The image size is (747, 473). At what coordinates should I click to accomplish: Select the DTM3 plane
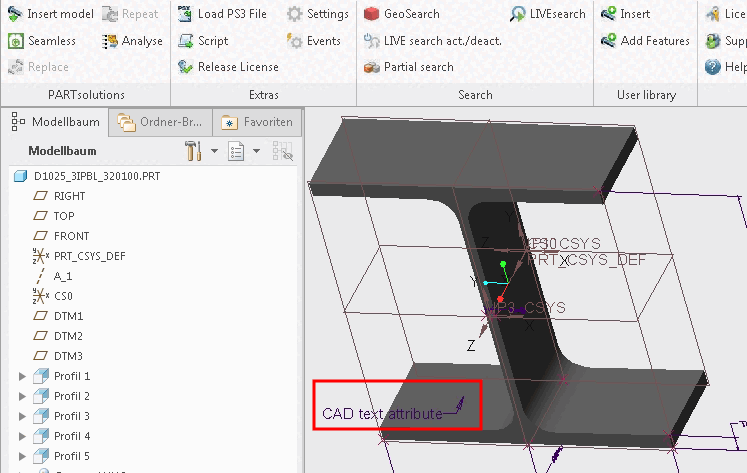68,356
